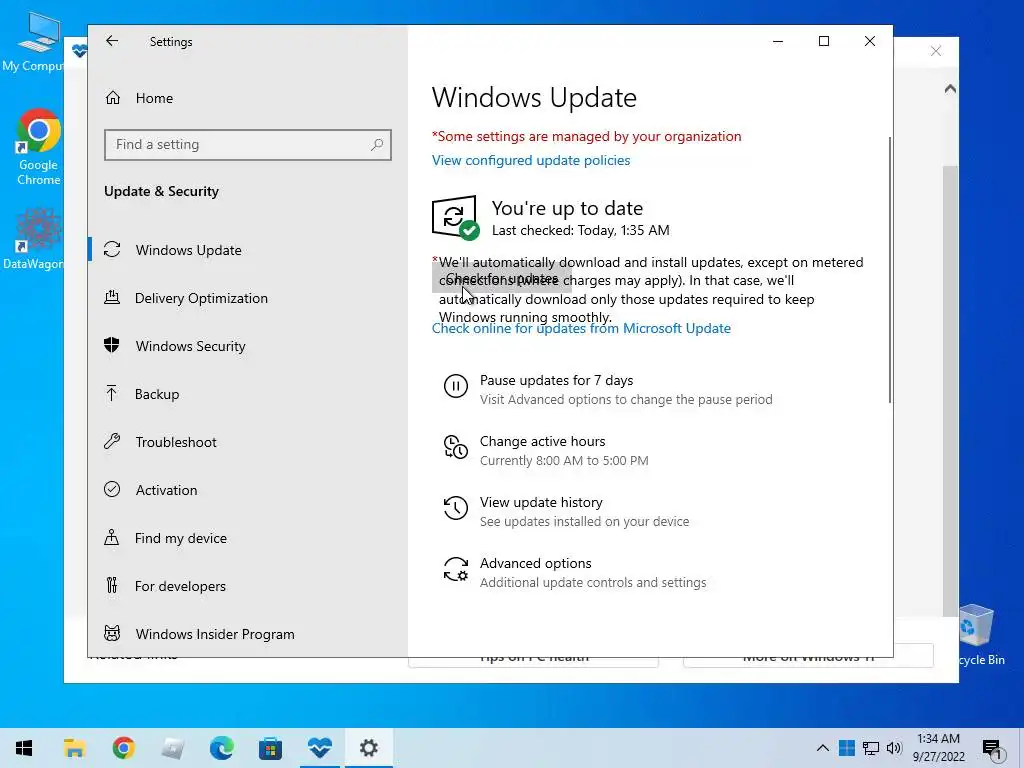Click the volume speaker tray icon
The width and height of the screenshot is (1024, 768).
pos(894,748)
